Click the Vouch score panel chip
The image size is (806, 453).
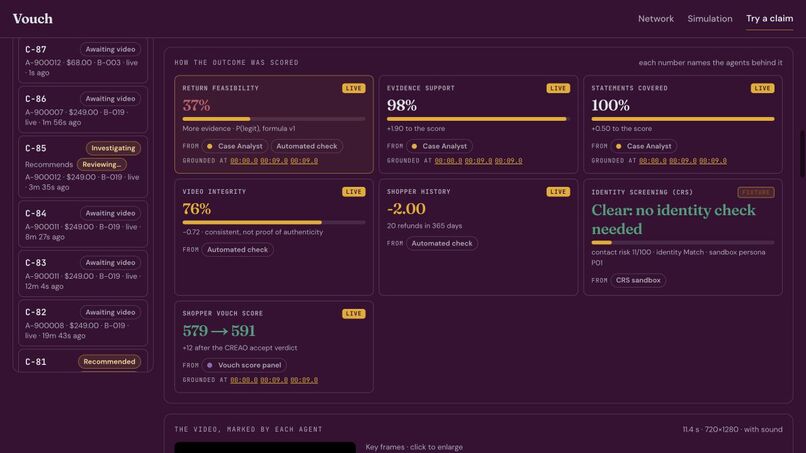pyautogui.click(x=244, y=365)
